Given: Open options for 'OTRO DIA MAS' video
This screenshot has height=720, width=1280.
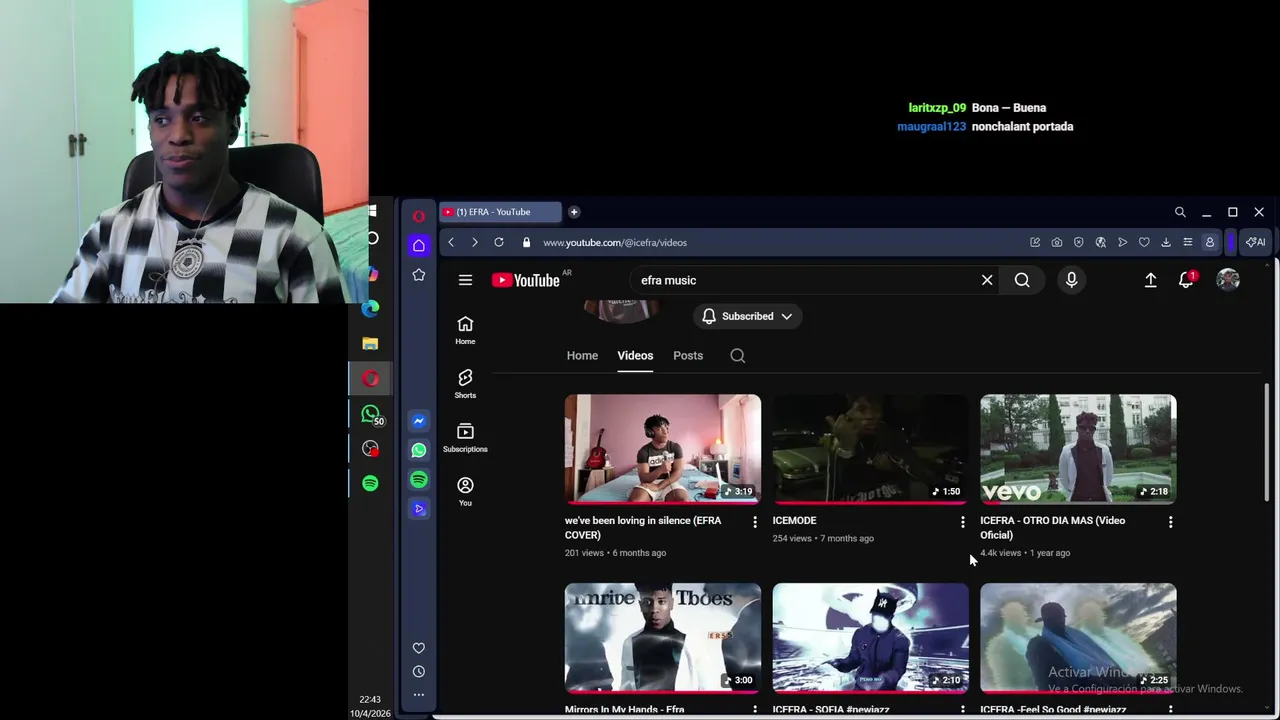Looking at the screenshot, I should coord(1171,522).
